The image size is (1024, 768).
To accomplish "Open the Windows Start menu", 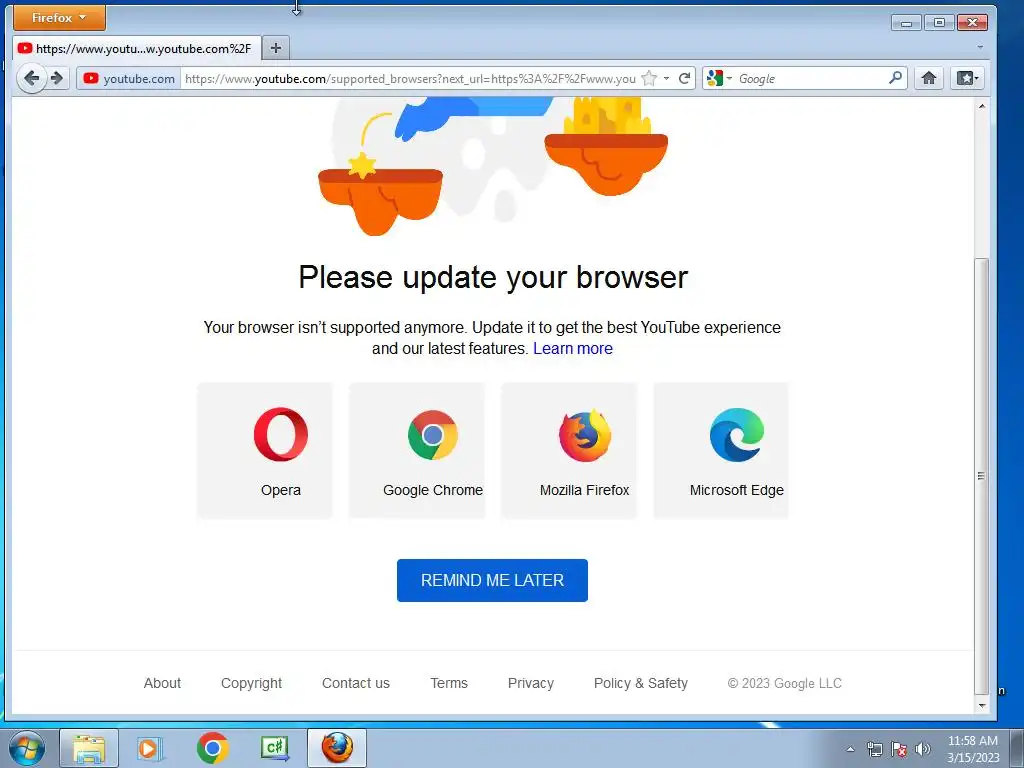I will (27, 748).
